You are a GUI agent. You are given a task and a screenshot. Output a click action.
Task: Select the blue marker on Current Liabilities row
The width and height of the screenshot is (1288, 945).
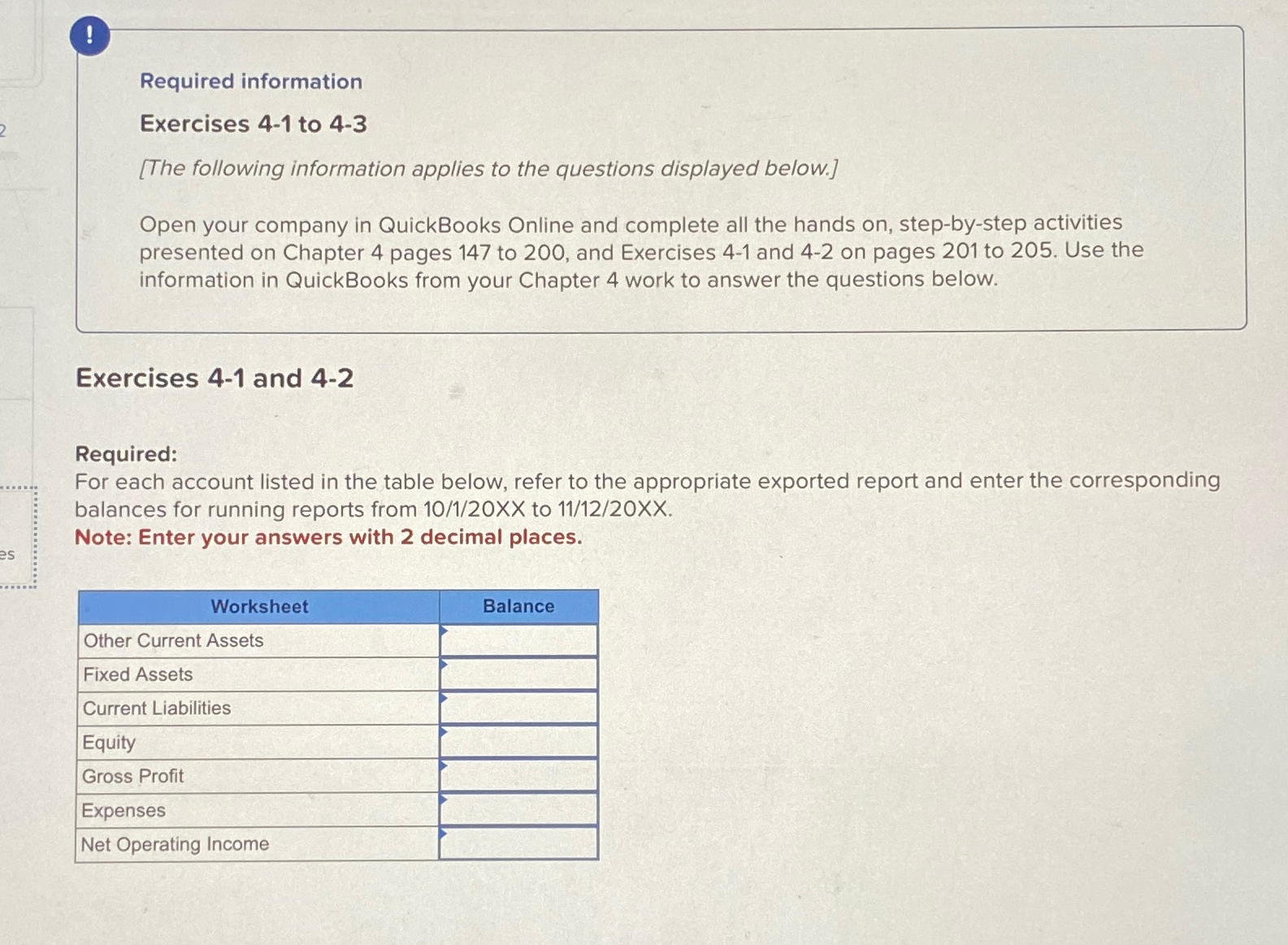[x=443, y=699]
